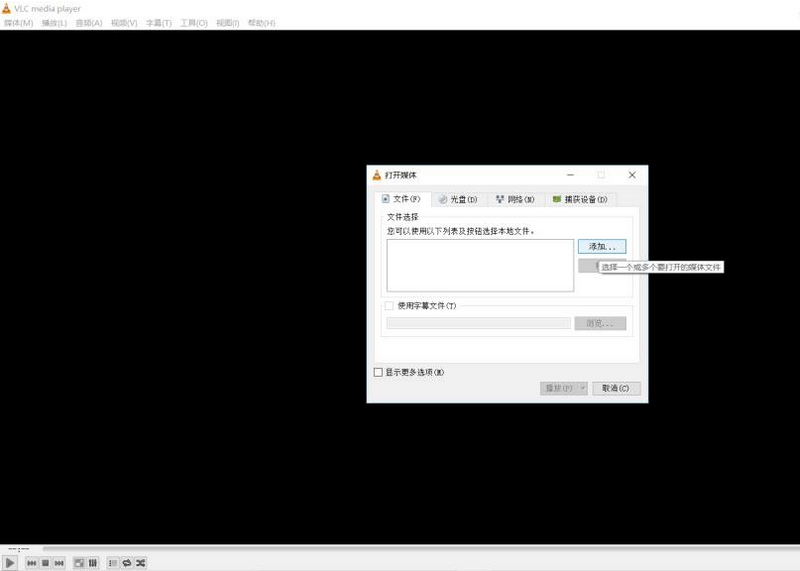Viewport: 800px width, 571px height.
Task: Skip to the next media track
Action: pos(59,563)
